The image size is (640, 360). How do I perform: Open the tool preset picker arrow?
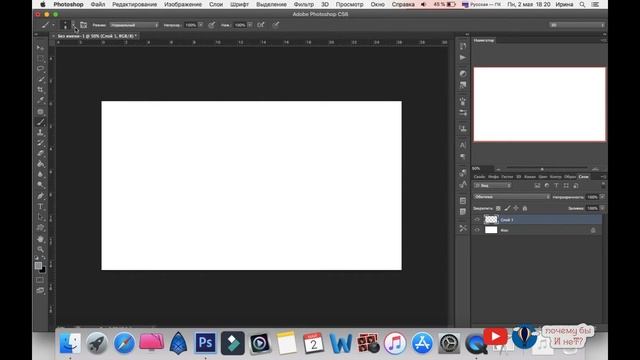coord(53,25)
